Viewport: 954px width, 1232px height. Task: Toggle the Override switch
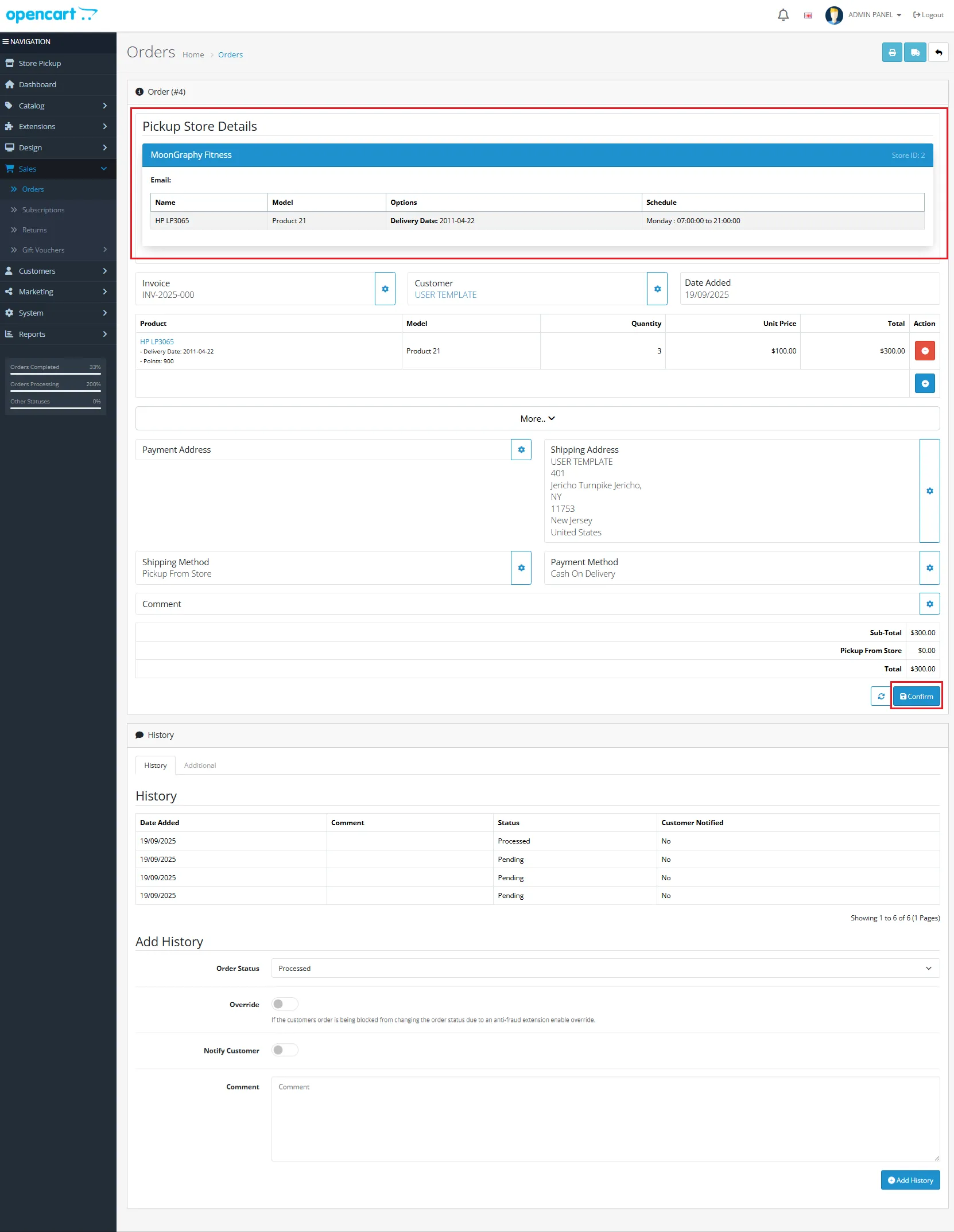pos(285,1004)
